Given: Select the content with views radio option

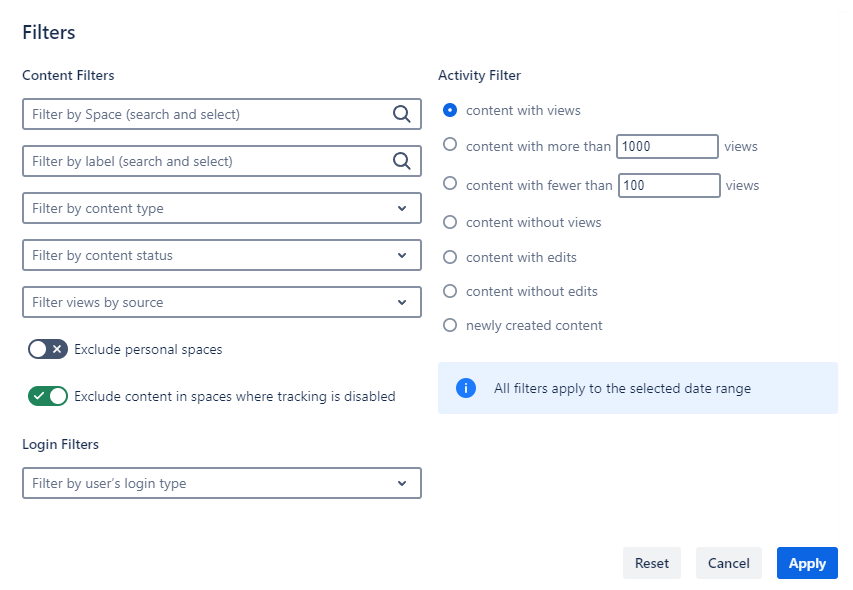Looking at the screenshot, I should [450, 110].
